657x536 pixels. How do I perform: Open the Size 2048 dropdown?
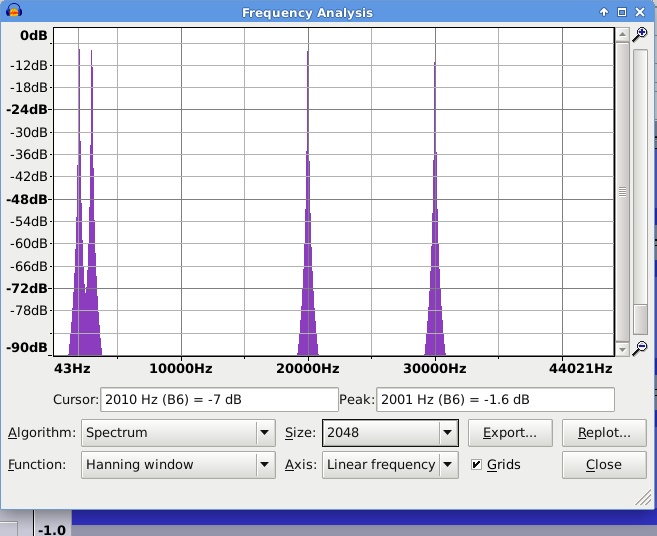coord(390,433)
